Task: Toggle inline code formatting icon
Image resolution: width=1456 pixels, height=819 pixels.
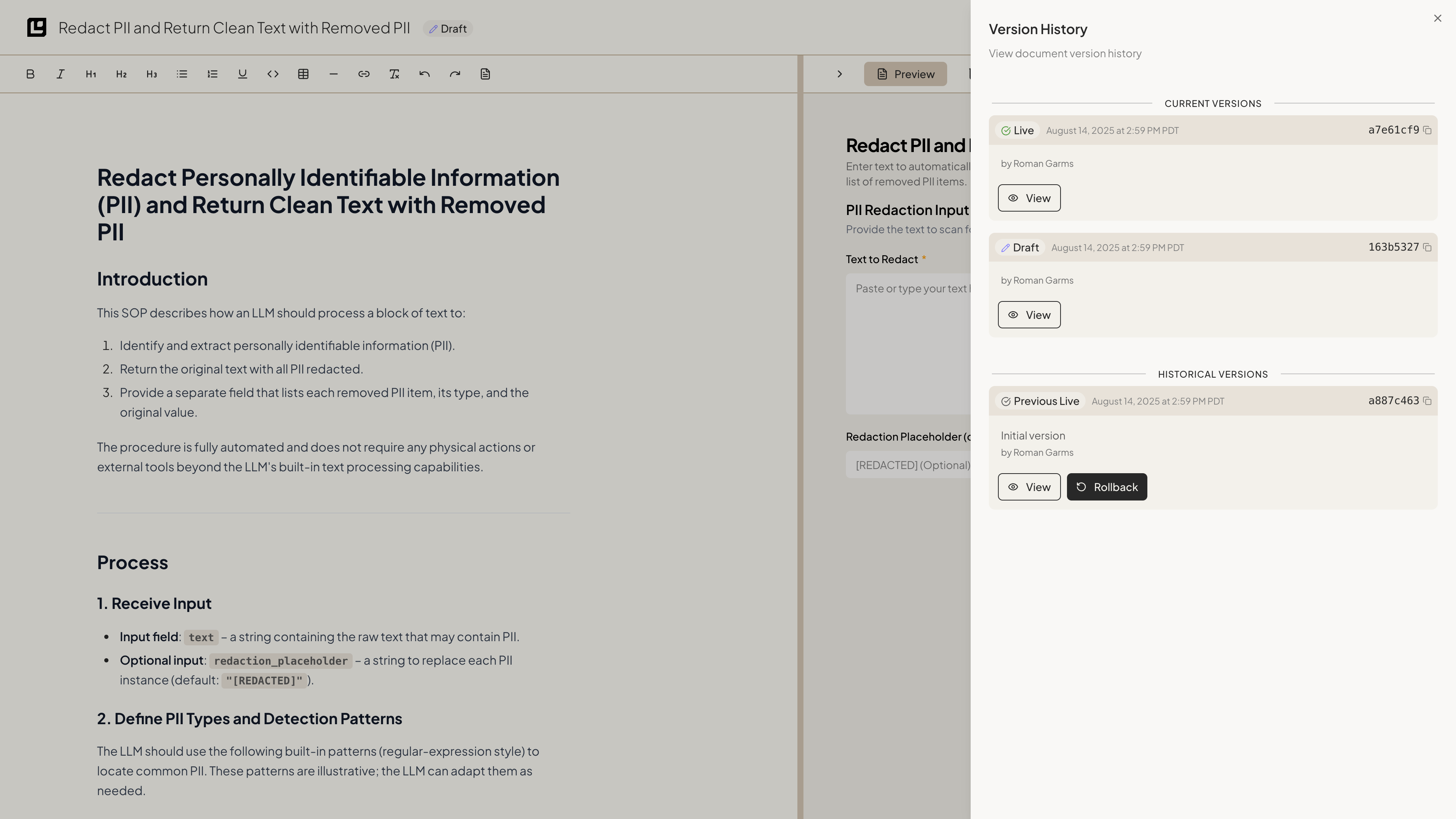Action: pyautogui.click(x=273, y=74)
